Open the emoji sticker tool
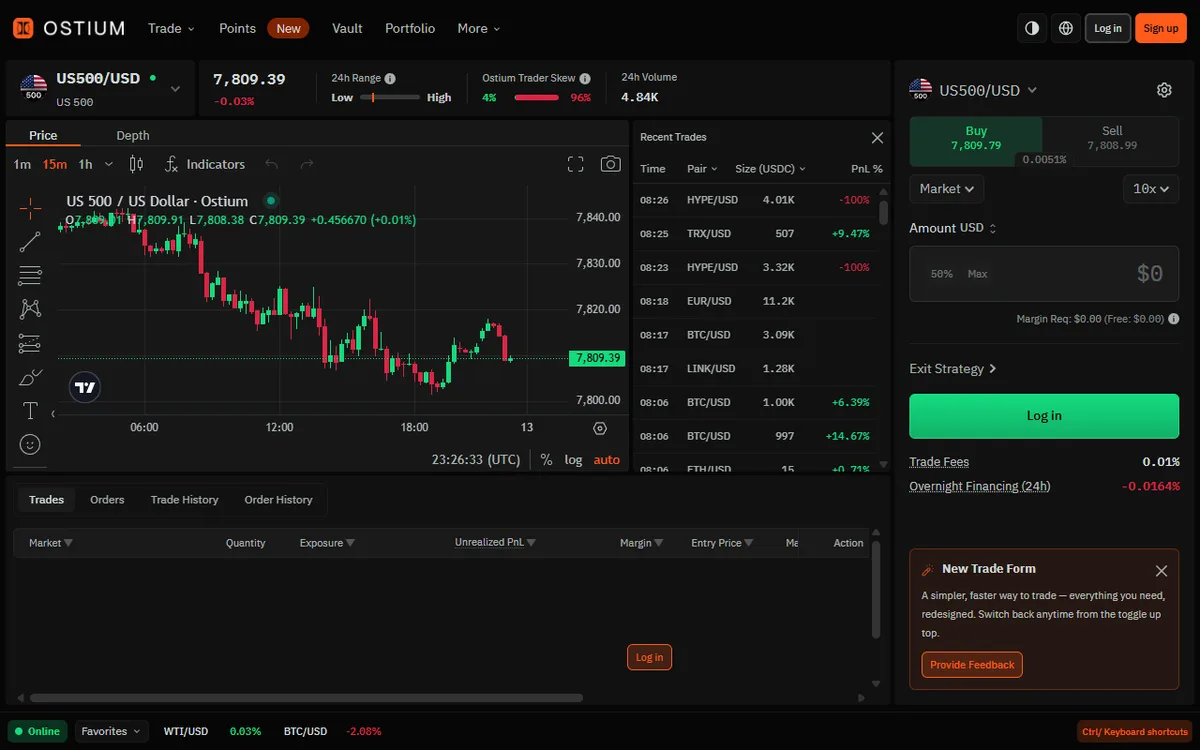The height and width of the screenshot is (750, 1200). 30,444
